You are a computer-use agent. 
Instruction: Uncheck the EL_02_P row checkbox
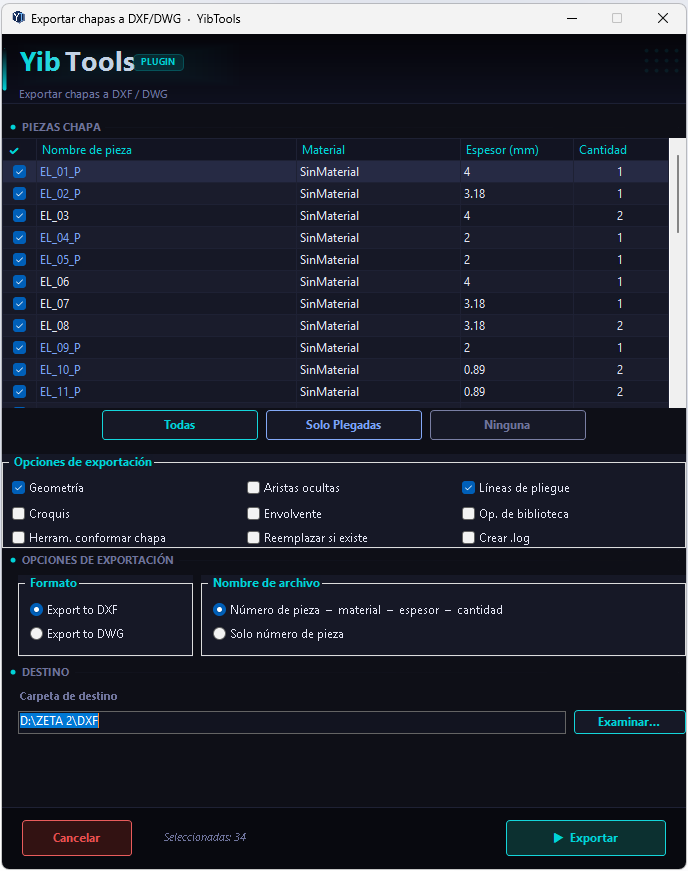pyautogui.click(x=19, y=194)
